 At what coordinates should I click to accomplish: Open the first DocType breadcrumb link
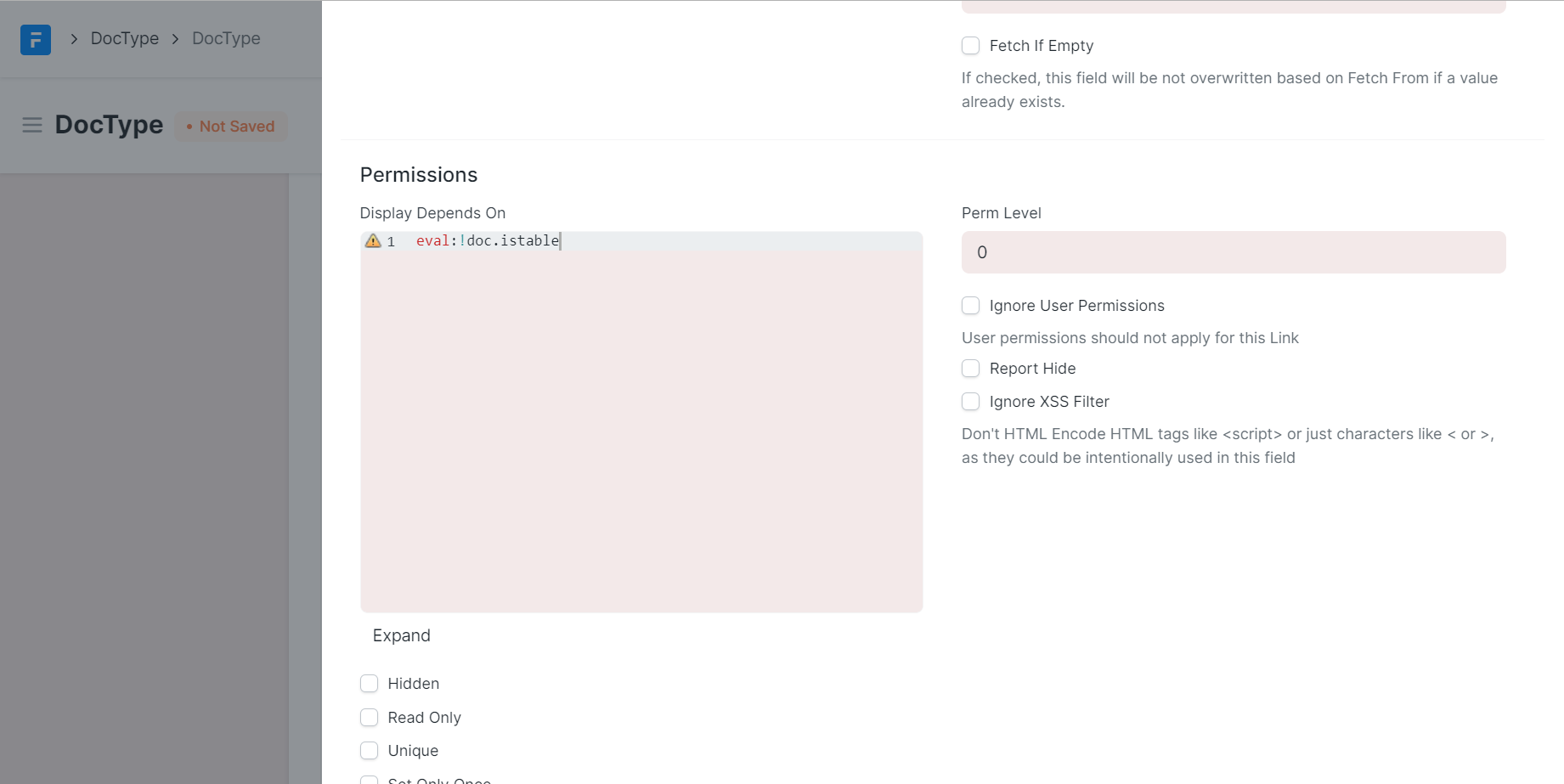(x=124, y=38)
